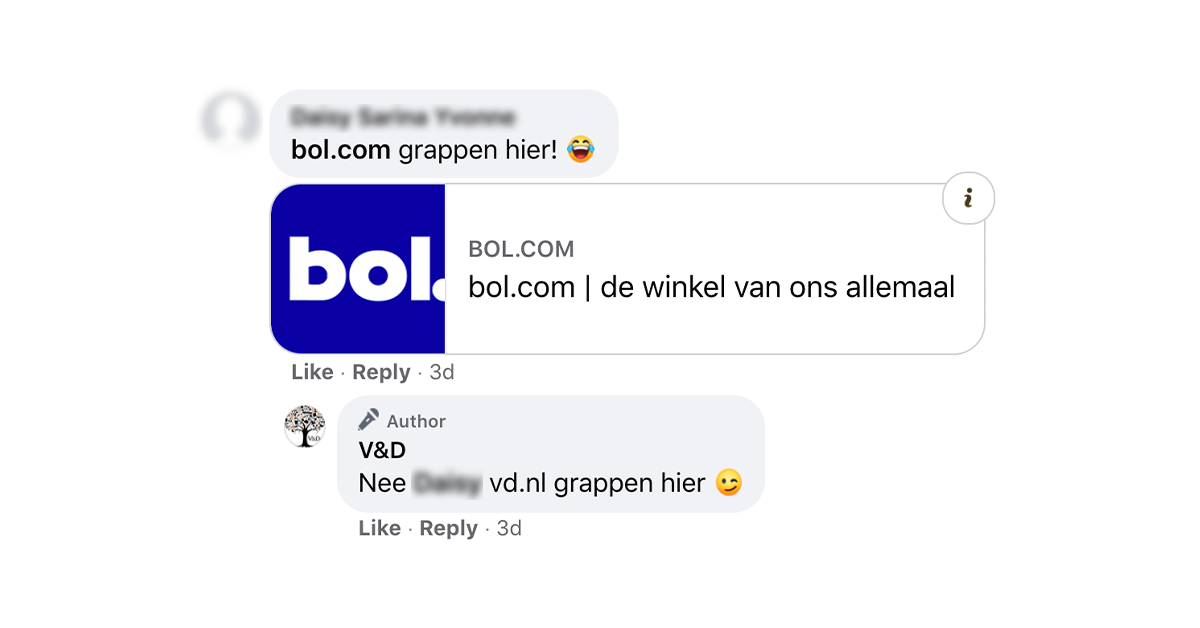Click the laughing emoji in first comment
Image resolution: width=1200 pixels, height=628 pixels.
580,151
